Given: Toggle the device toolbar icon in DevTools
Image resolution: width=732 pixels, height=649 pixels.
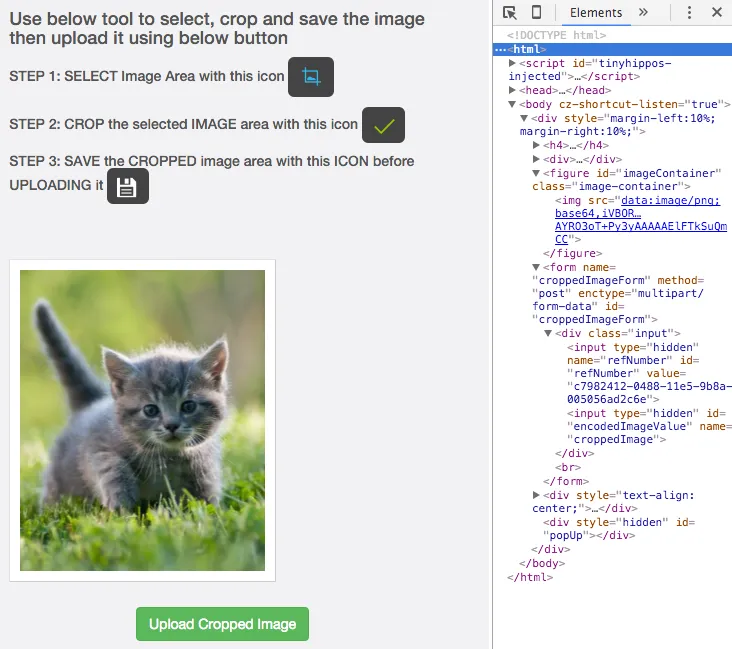Looking at the screenshot, I should tap(536, 12).
